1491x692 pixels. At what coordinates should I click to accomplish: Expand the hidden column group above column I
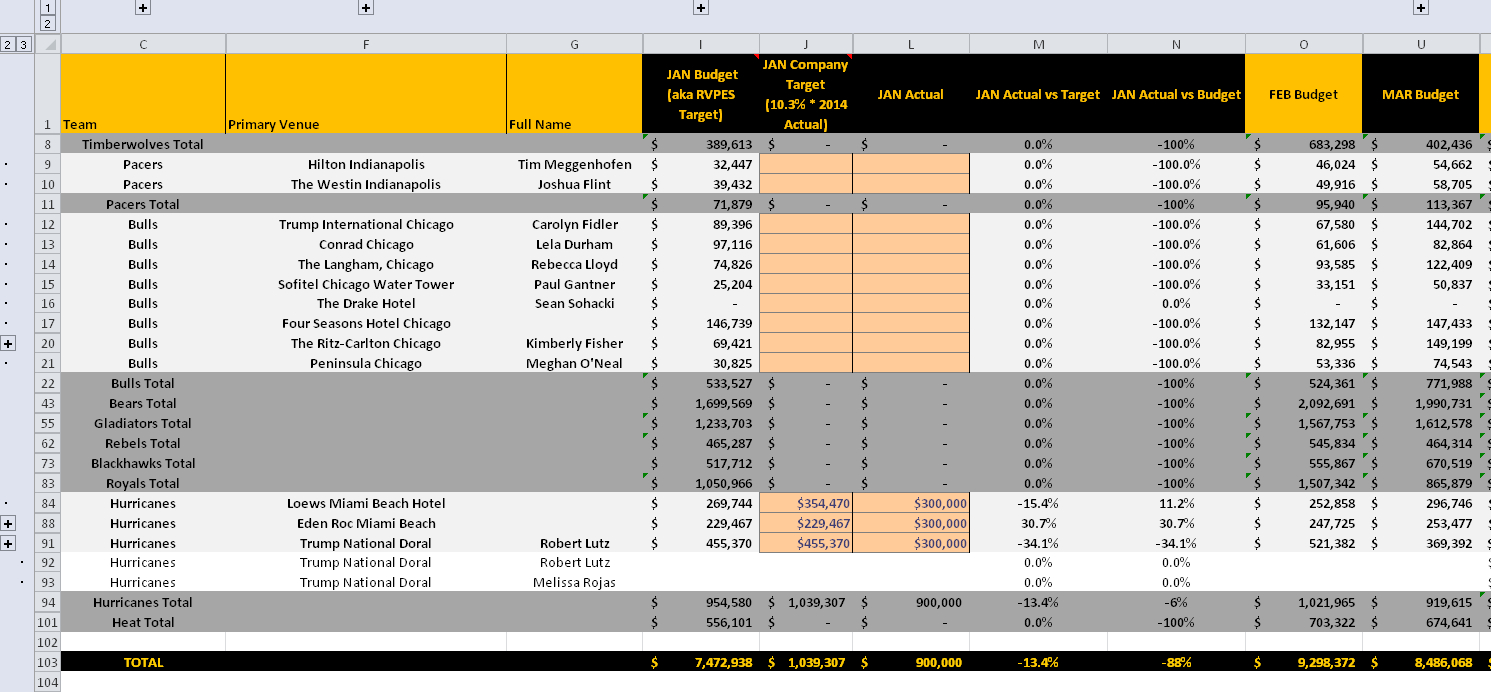click(x=701, y=8)
